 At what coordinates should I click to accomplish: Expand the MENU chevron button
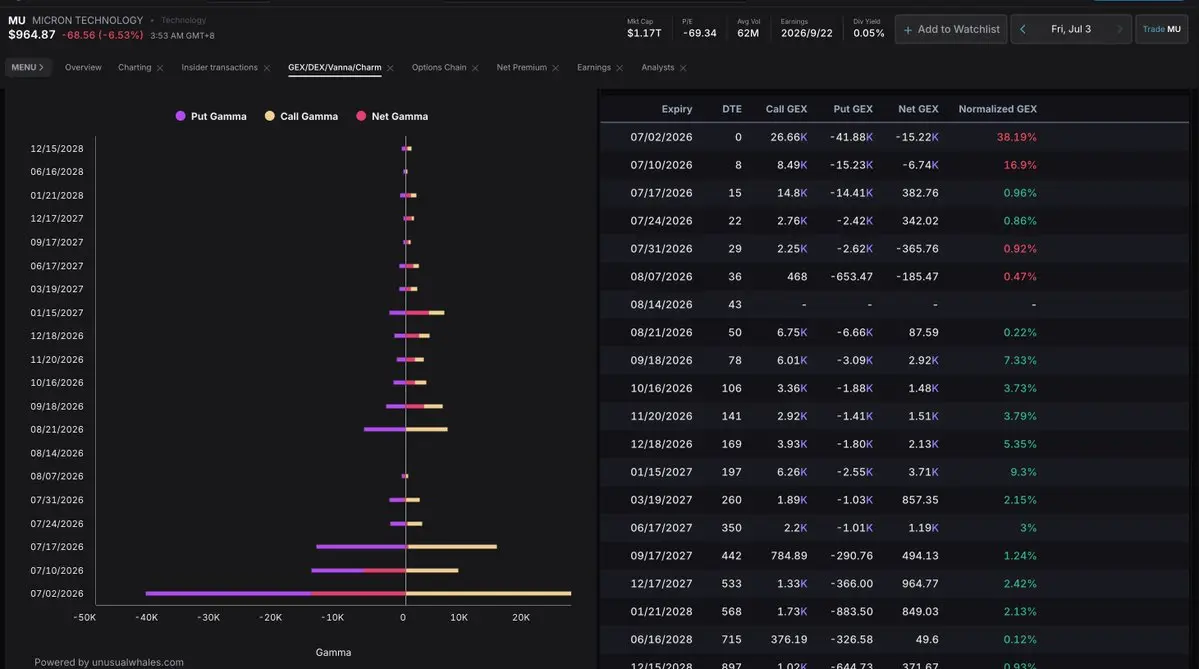point(28,67)
